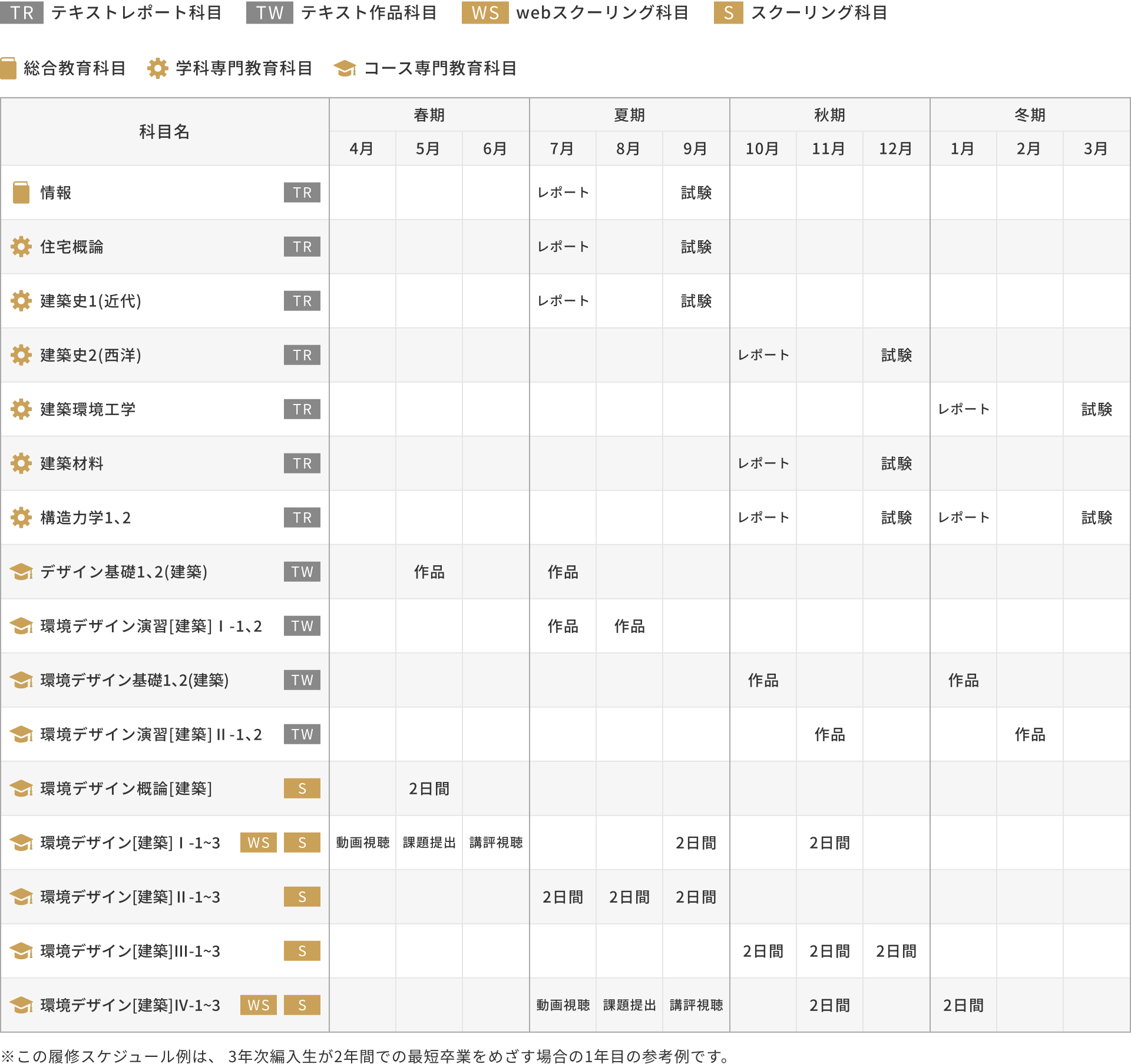This screenshot has height=1064, width=1131.
Task: Click the book icon beside 情報
Action: 20,193
